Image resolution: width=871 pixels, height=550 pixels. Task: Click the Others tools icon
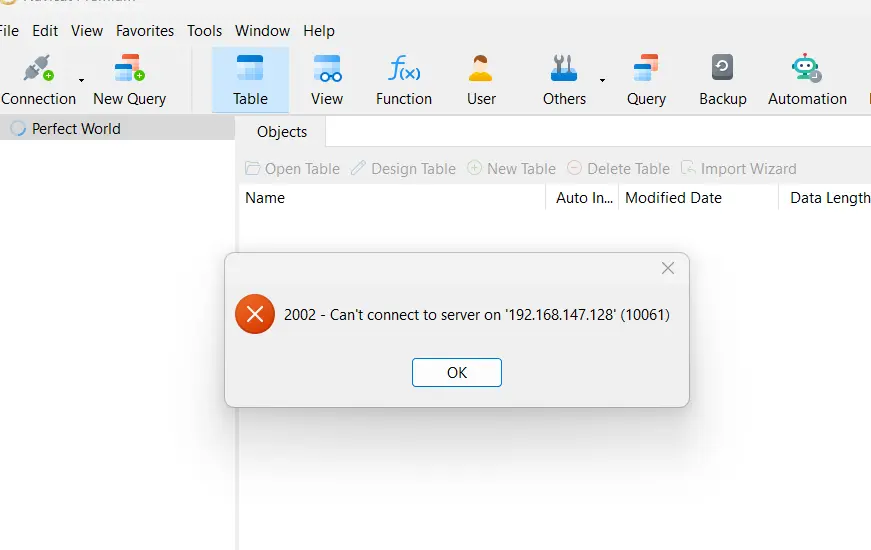tap(564, 68)
